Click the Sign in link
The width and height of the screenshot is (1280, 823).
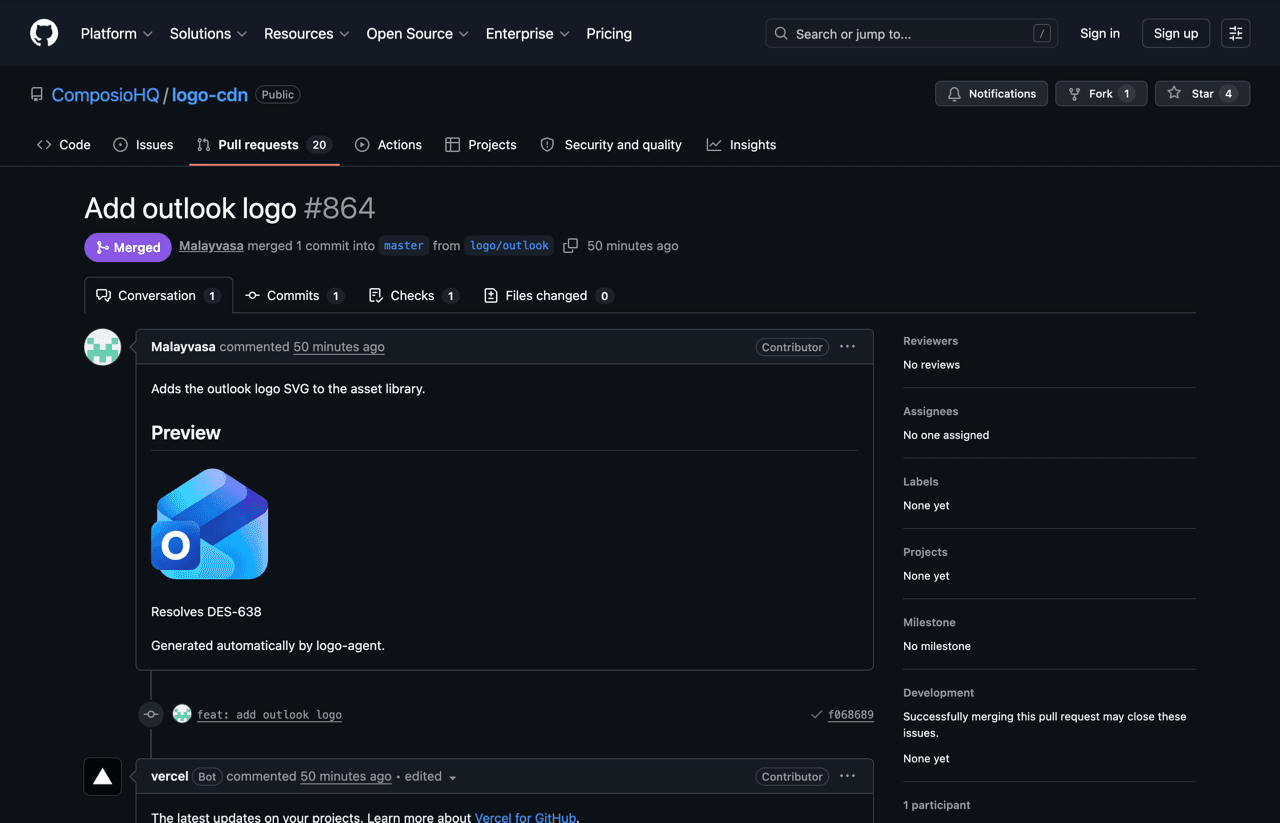1100,33
